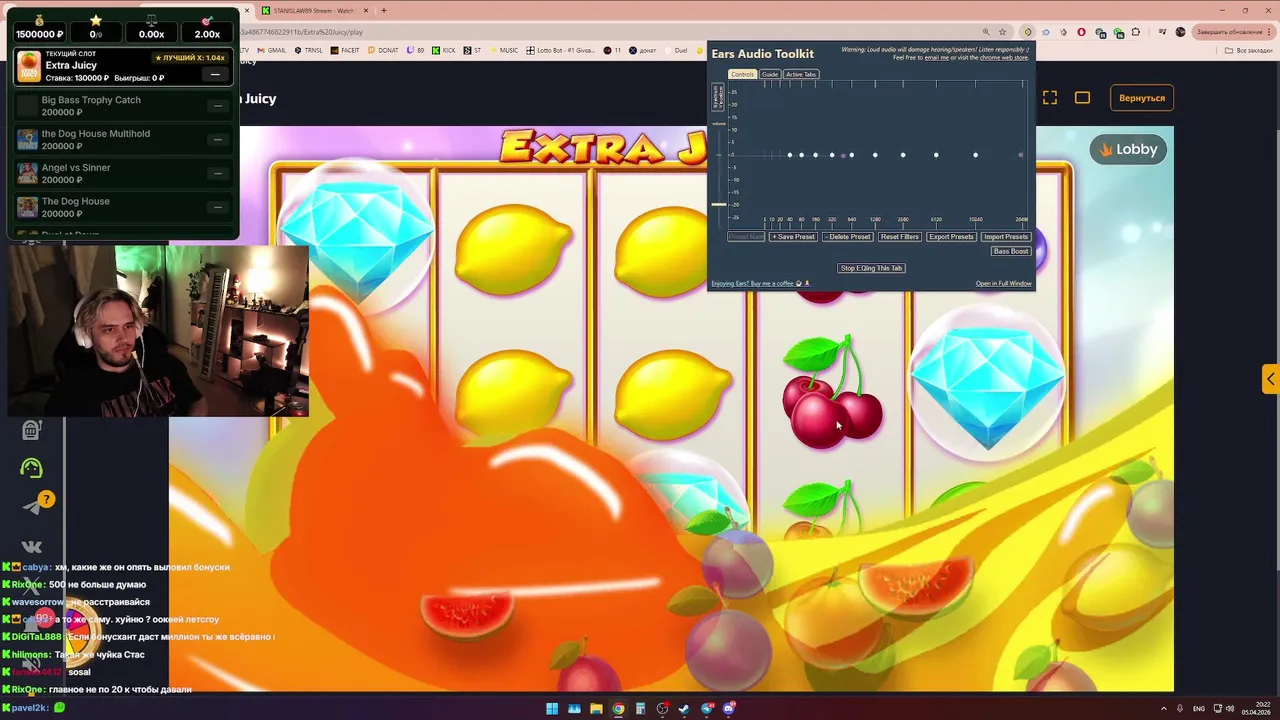Open the Lobby button

[1128, 149]
